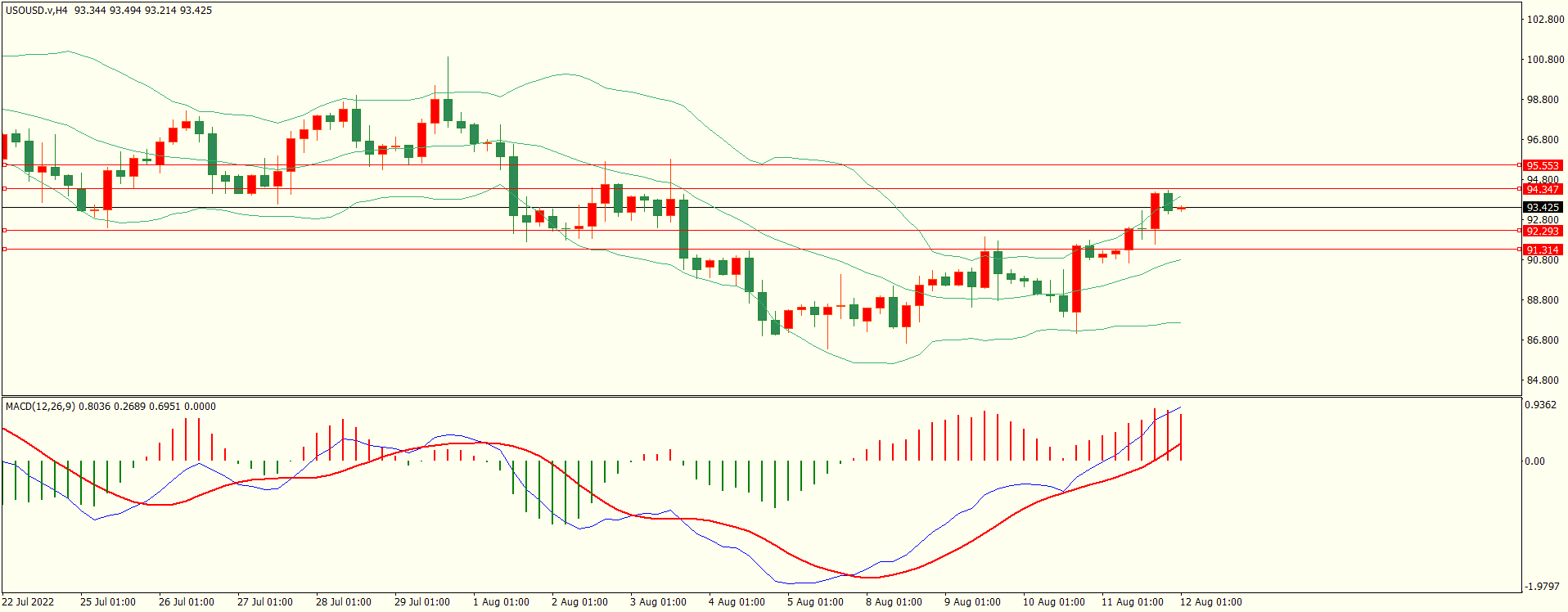The height and width of the screenshot is (612, 1568).
Task: Click the USOUSD.v,H4 chart title text
Action: point(37,11)
